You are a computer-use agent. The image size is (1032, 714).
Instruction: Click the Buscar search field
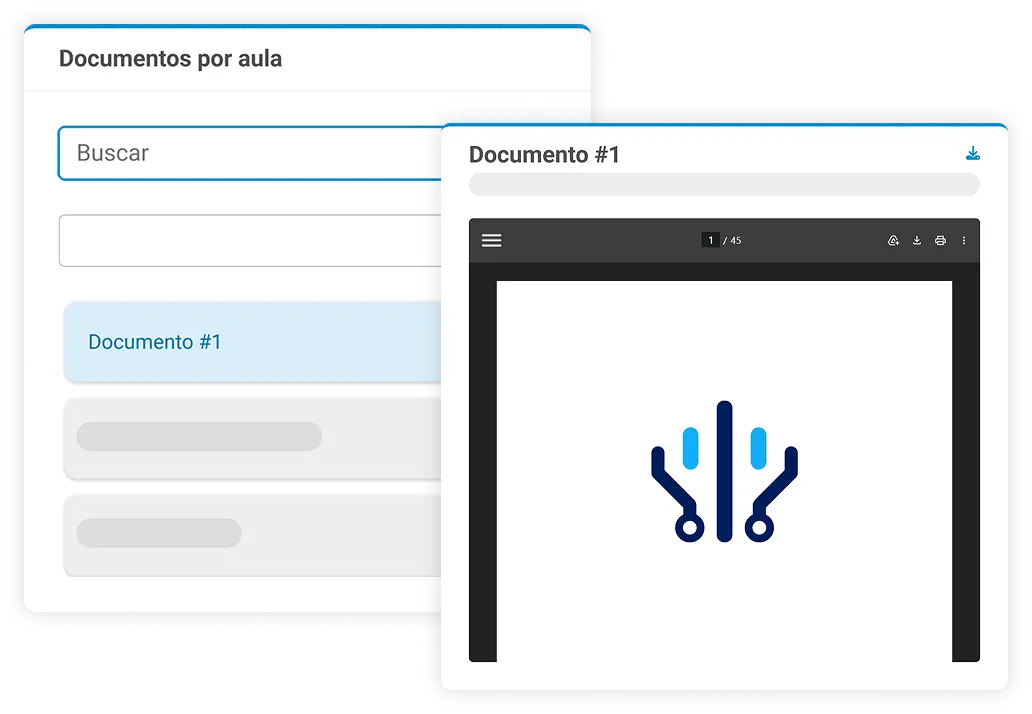coord(250,153)
